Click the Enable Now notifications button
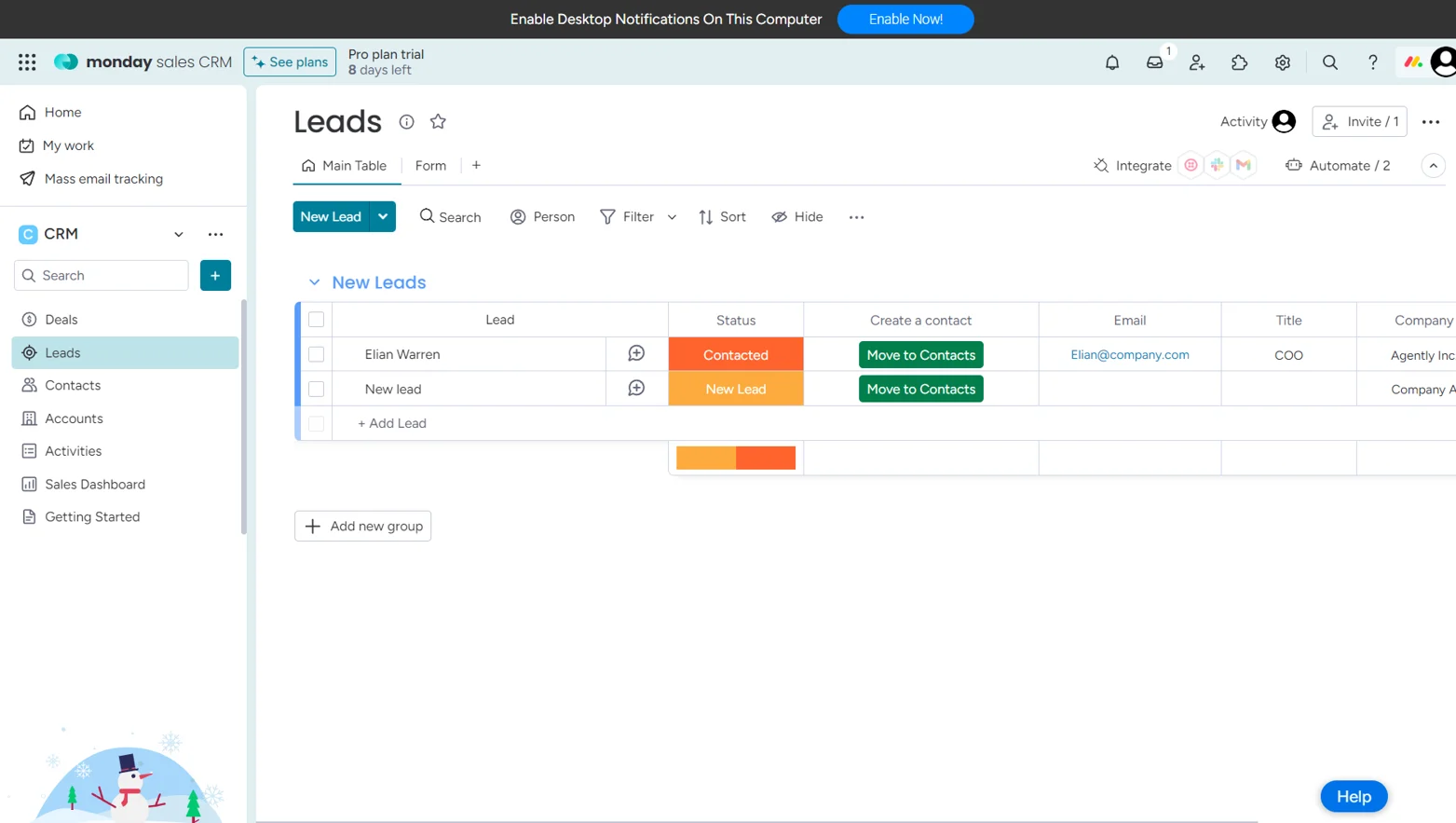 point(905,19)
